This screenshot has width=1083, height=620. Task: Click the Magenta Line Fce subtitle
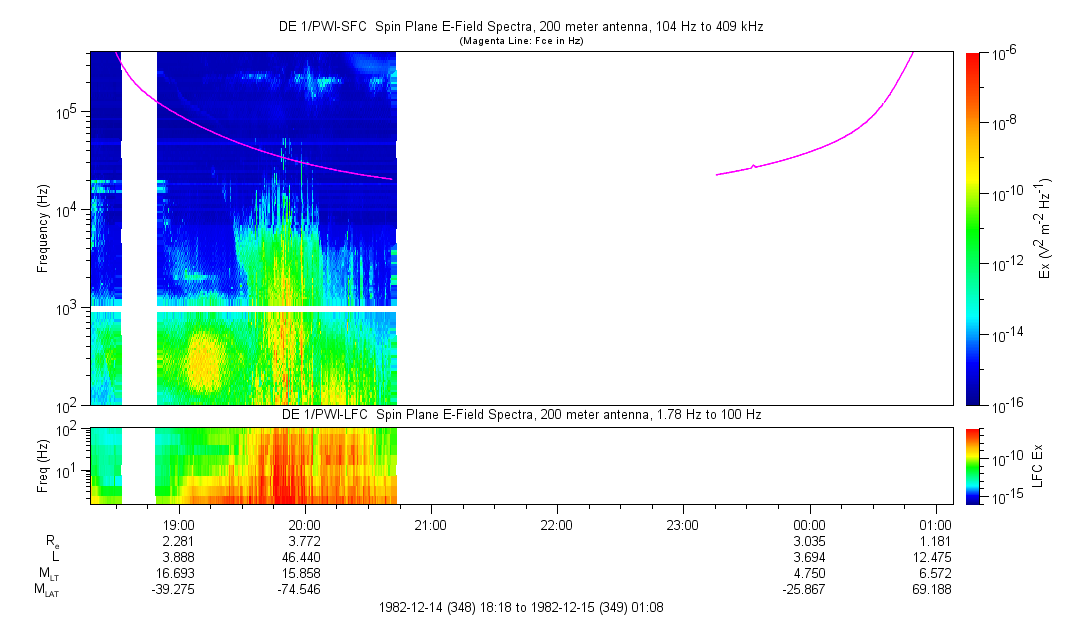tap(521, 41)
